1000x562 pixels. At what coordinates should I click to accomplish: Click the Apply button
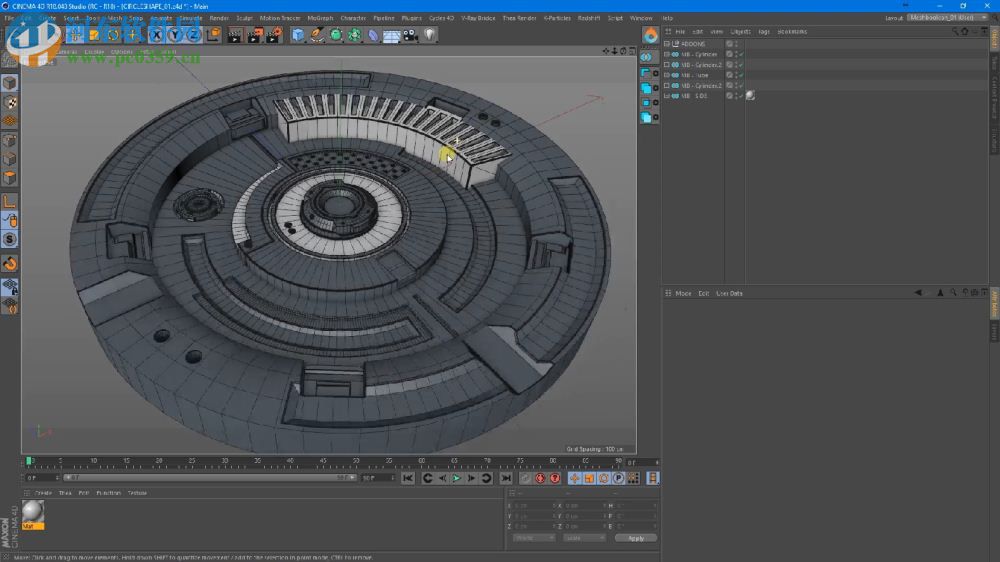coord(636,538)
